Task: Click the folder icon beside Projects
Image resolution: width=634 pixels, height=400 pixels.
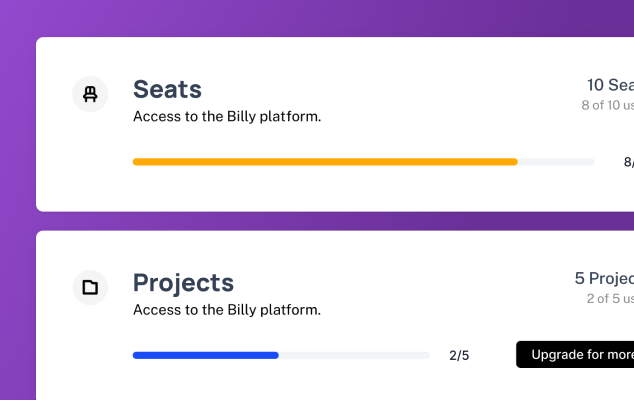Action: coord(90,288)
